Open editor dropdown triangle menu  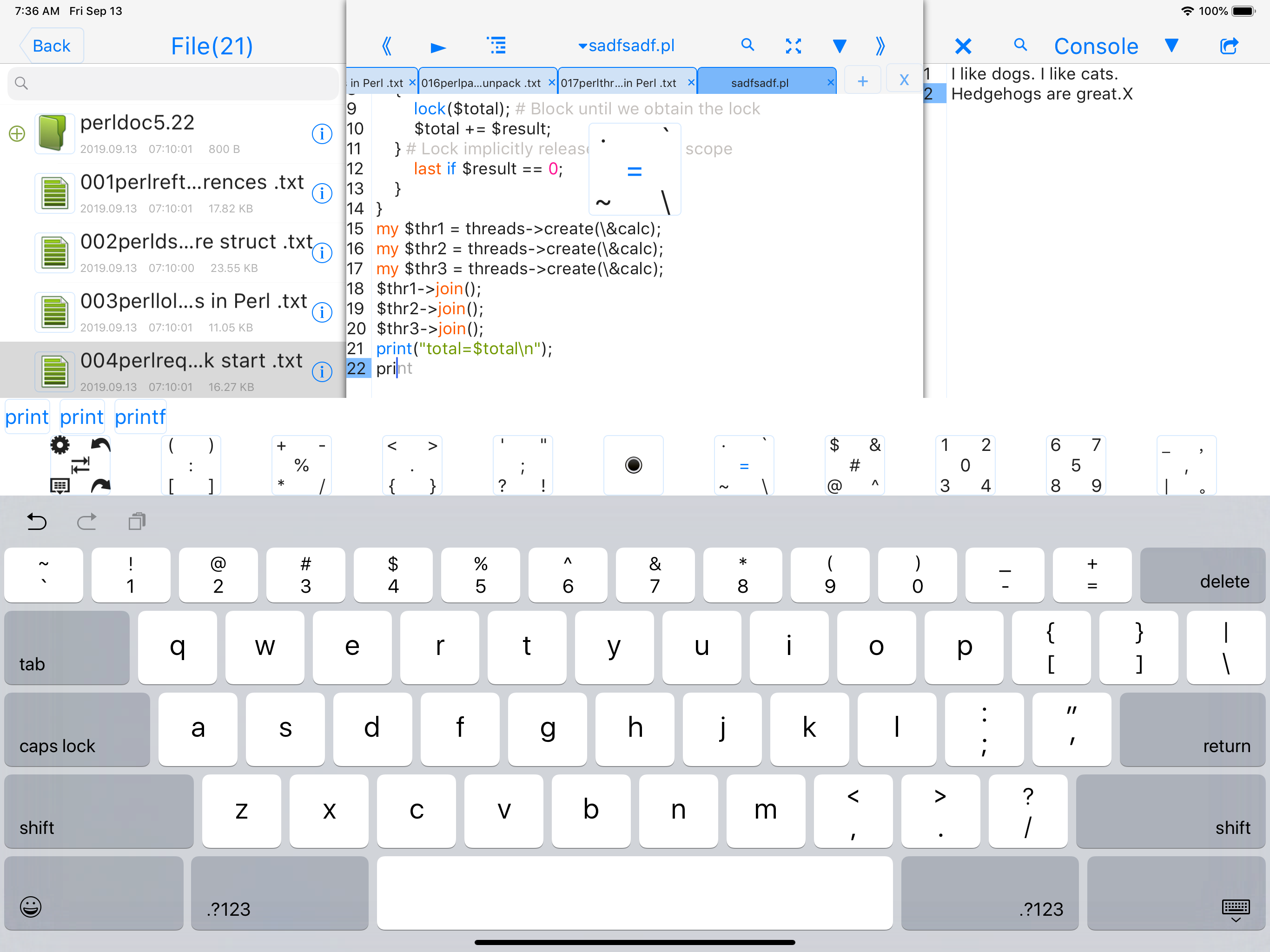click(x=840, y=46)
